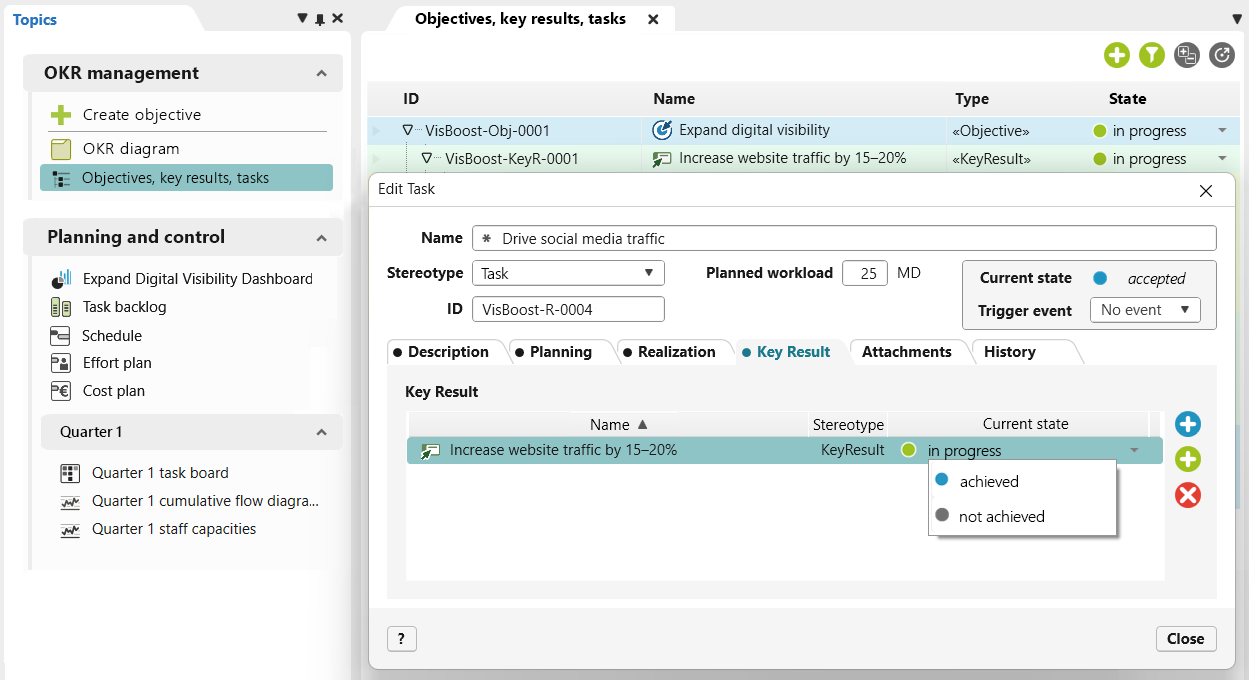Click the Name column header in main table
Screen dimensions: 1249x680
(x=674, y=99)
